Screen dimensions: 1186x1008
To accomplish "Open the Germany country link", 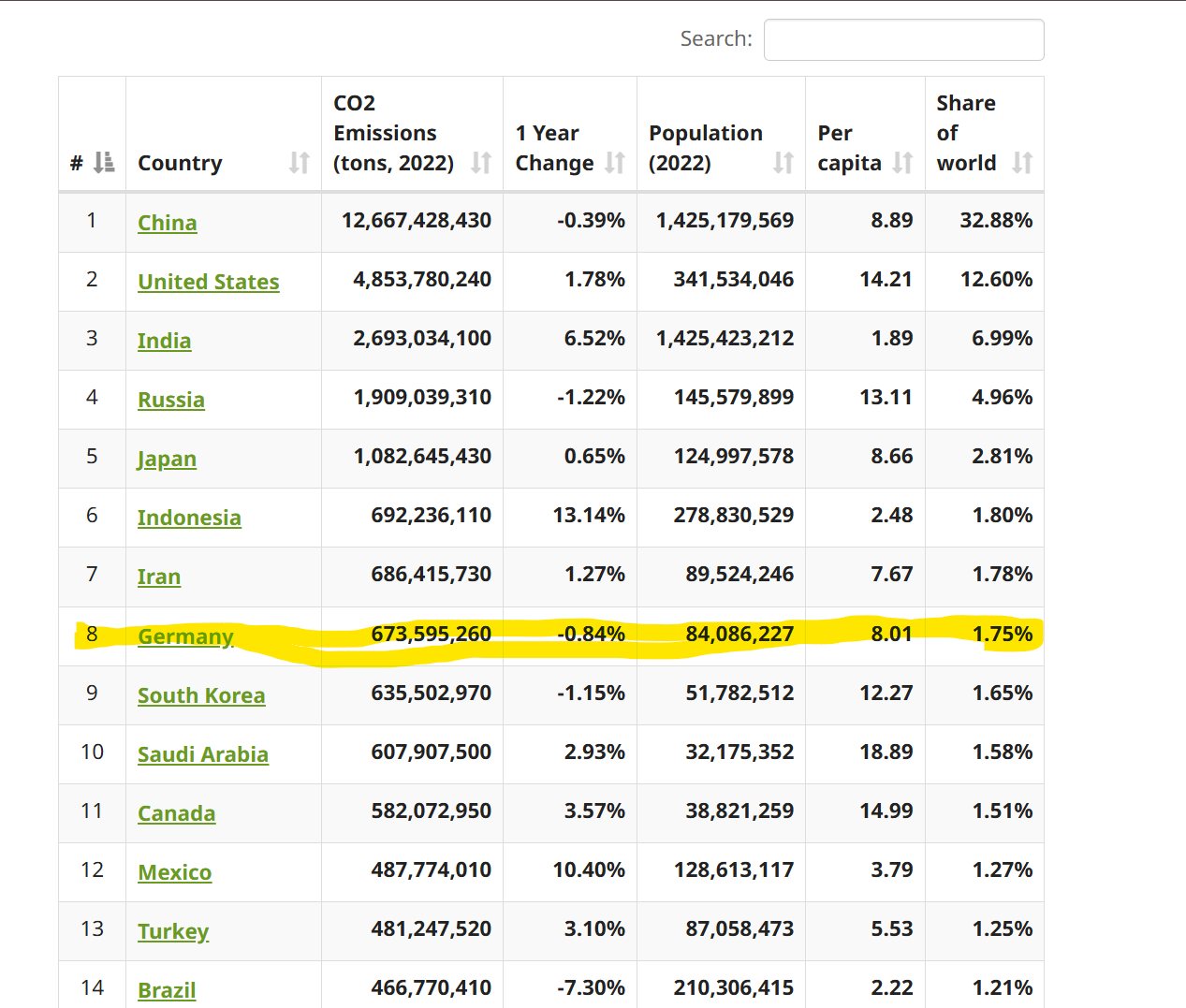I will click(185, 636).
